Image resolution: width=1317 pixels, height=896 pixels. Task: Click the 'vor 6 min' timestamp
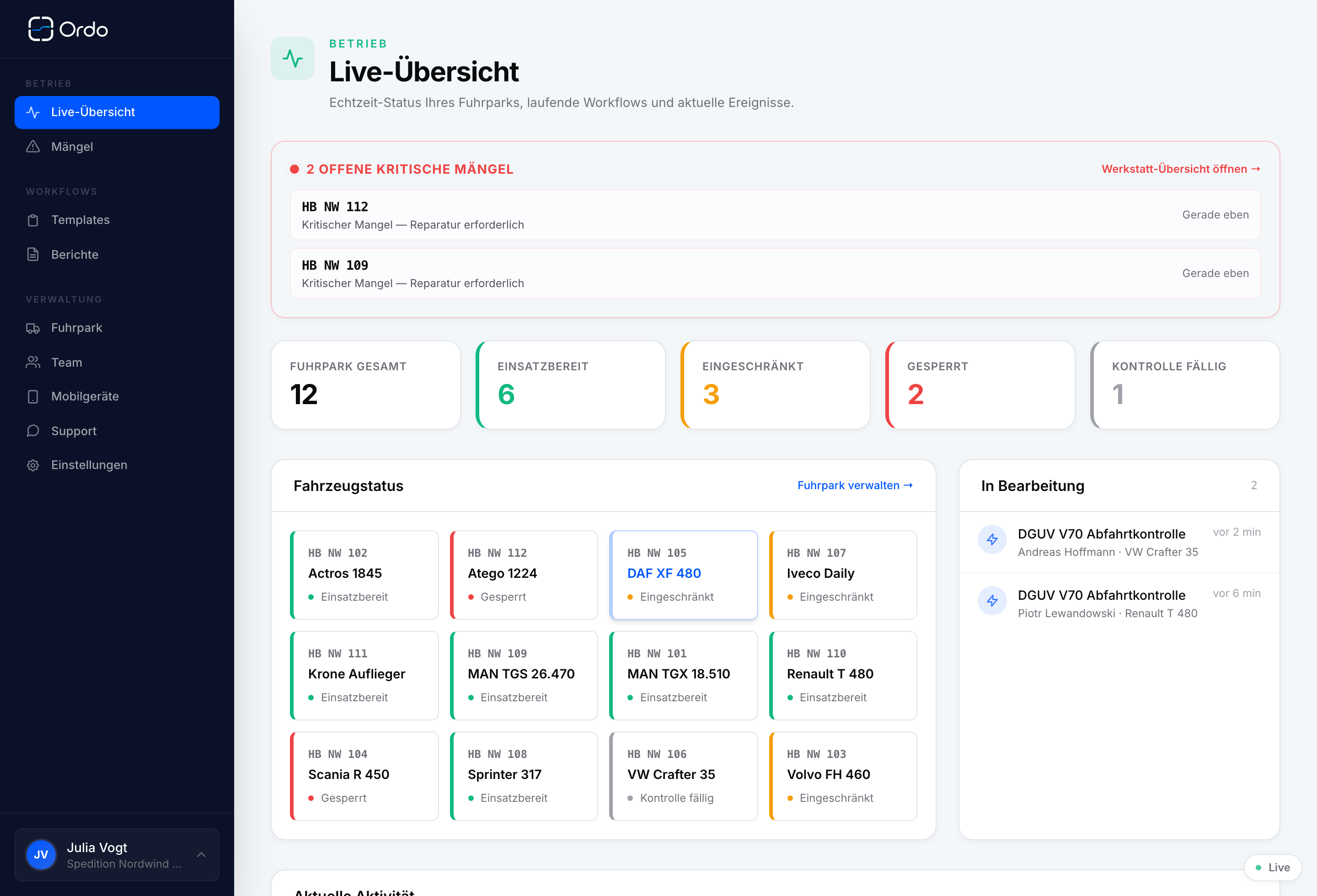[1237, 593]
